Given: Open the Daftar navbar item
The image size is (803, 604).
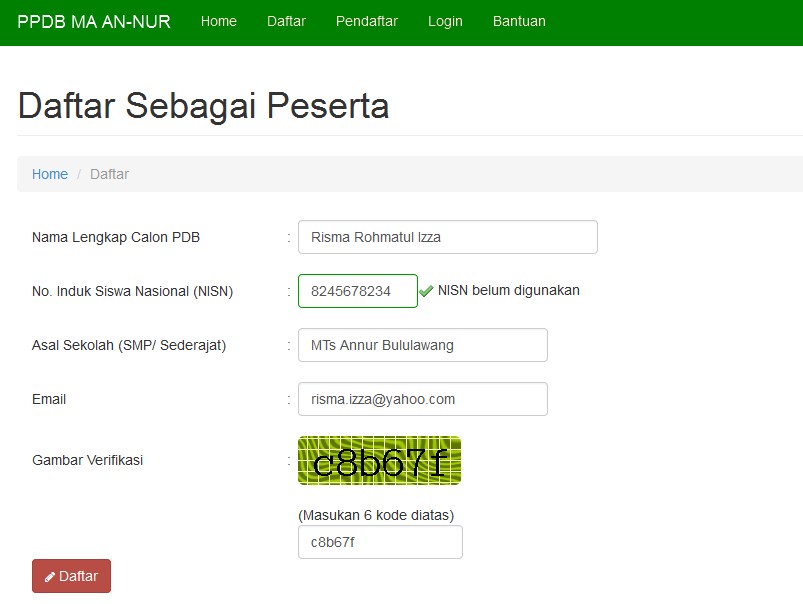Looking at the screenshot, I should point(286,22).
